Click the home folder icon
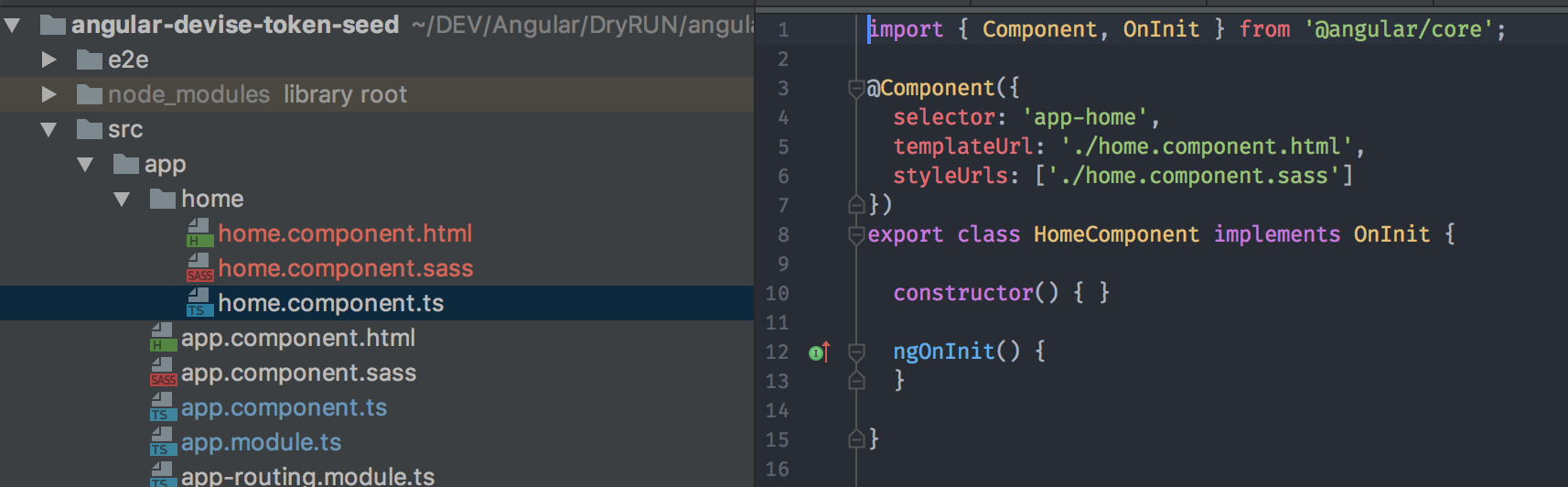The height and width of the screenshot is (487, 1568). pyautogui.click(x=163, y=200)
